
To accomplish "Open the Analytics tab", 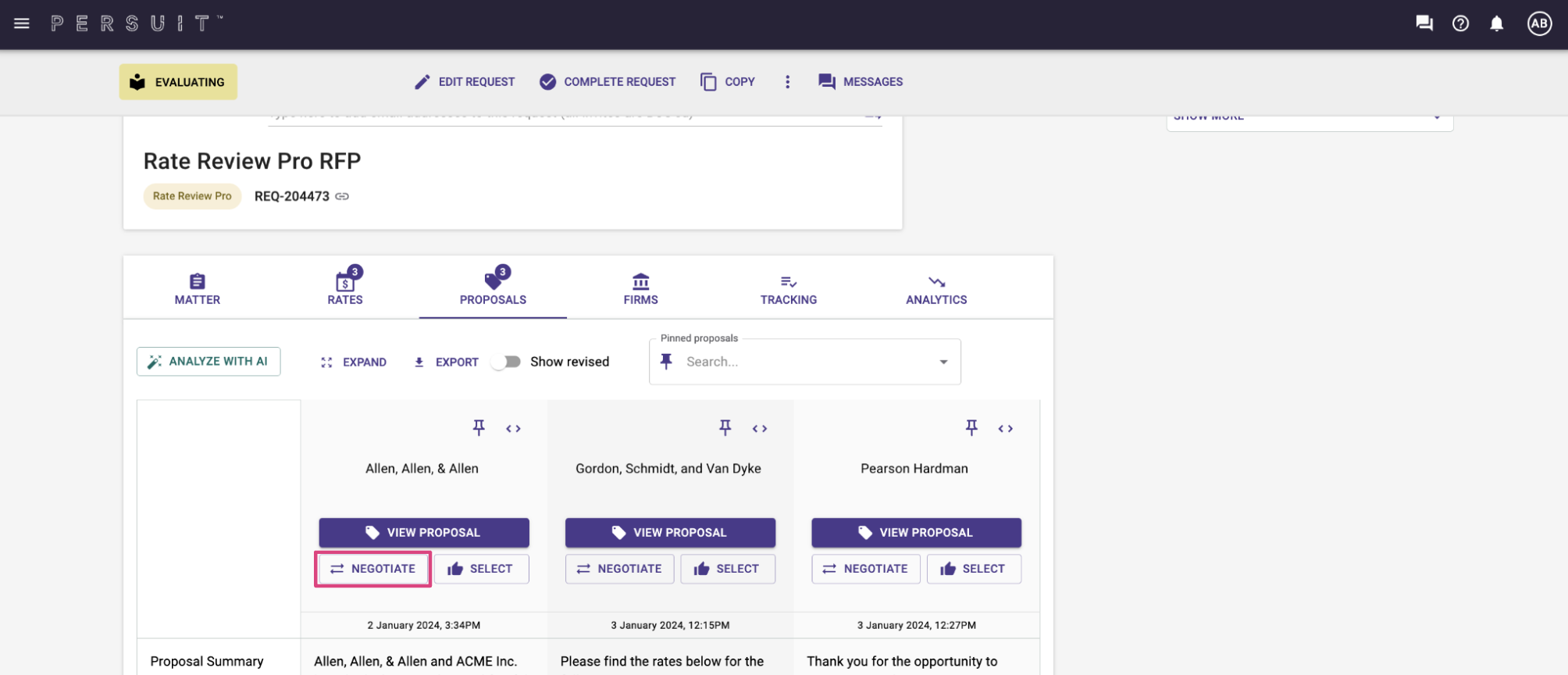I will [x=936, y=289].
